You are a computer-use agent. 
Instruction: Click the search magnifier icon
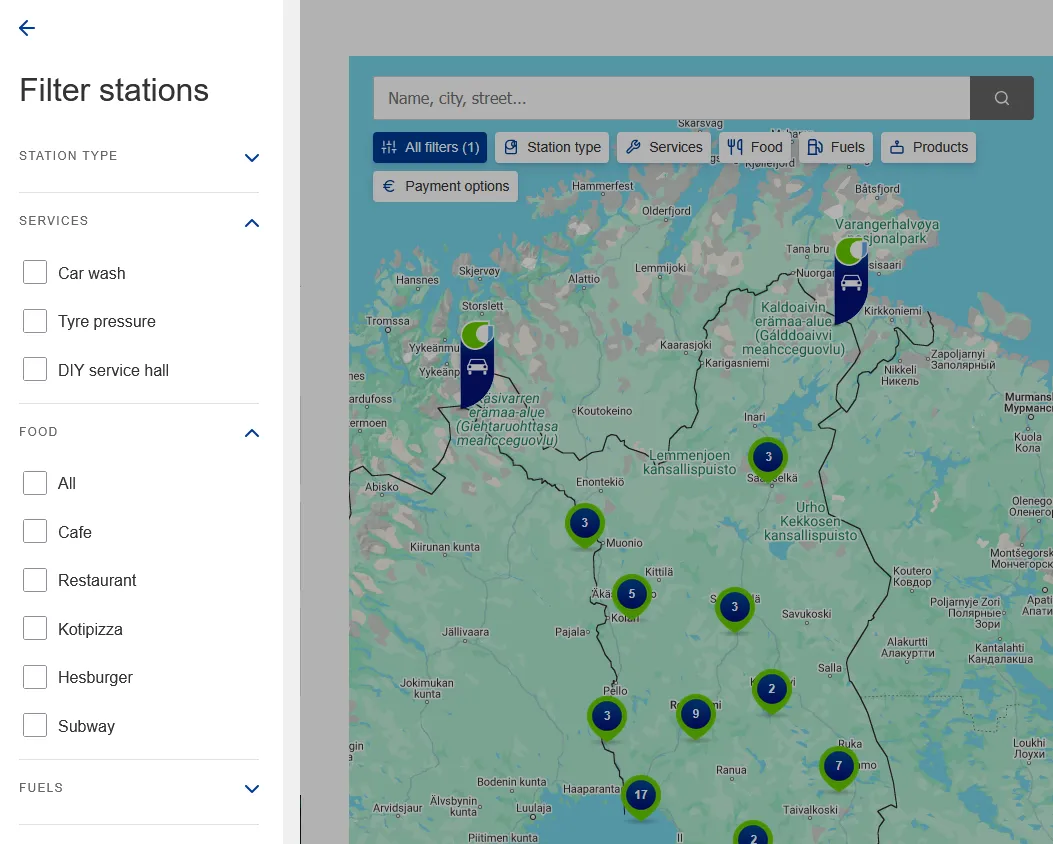pyautogui.click(x=1001, y=97)
